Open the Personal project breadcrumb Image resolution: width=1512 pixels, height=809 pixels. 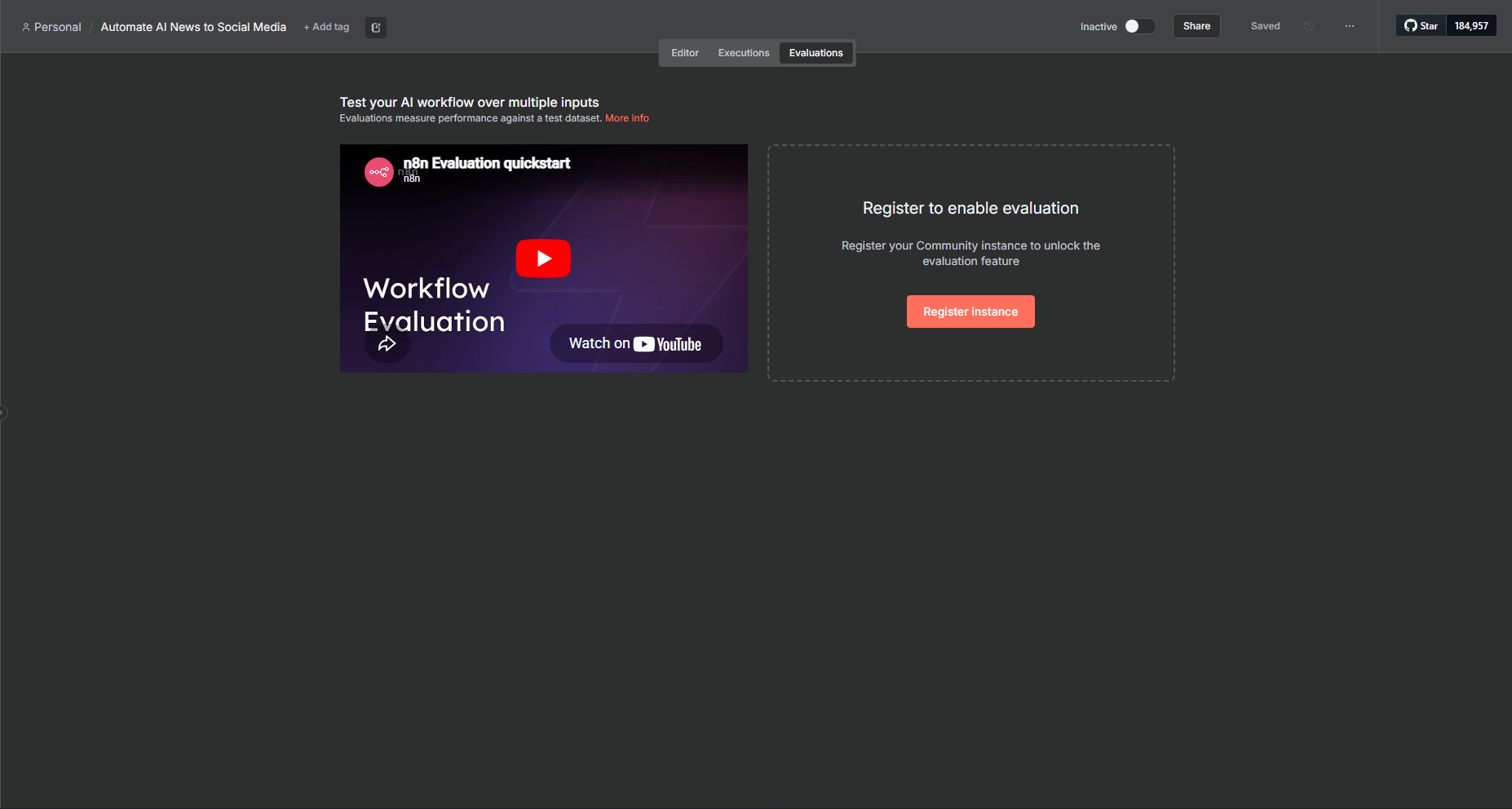coord(51,27)
